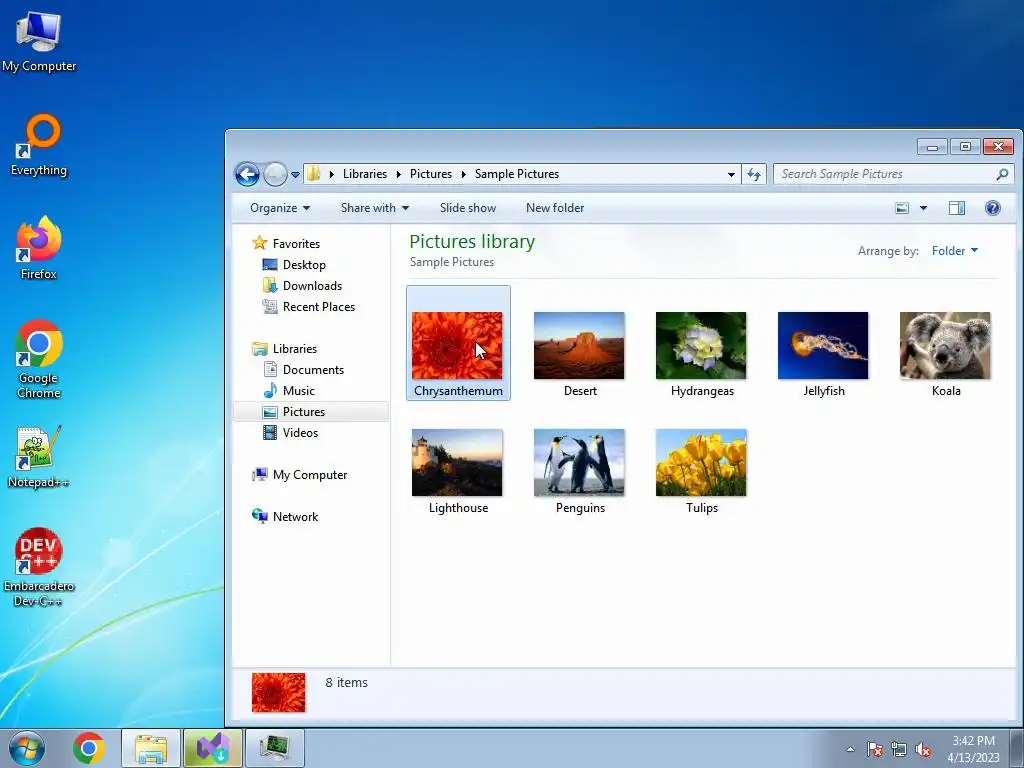This screenshot has height=768, width=1024.
Task: Select My Computer in the navigation pane
Action: coord(300,475)
